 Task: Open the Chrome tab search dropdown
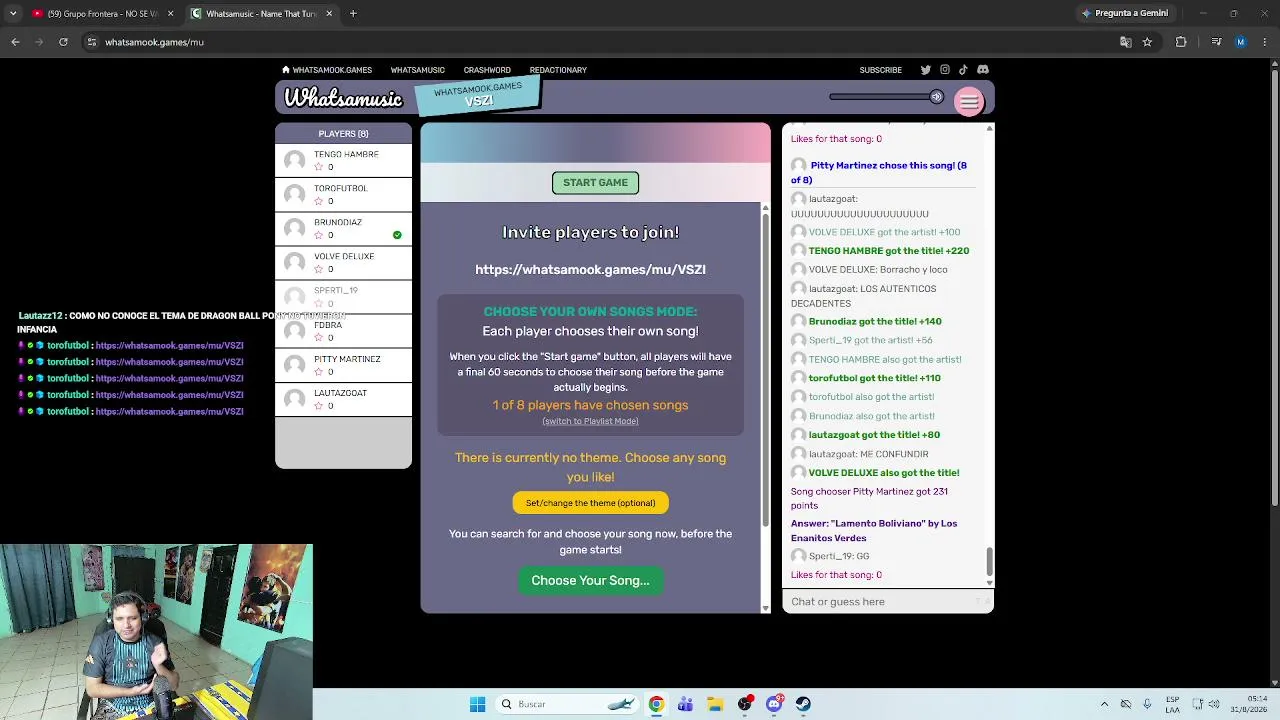point(13,14)
